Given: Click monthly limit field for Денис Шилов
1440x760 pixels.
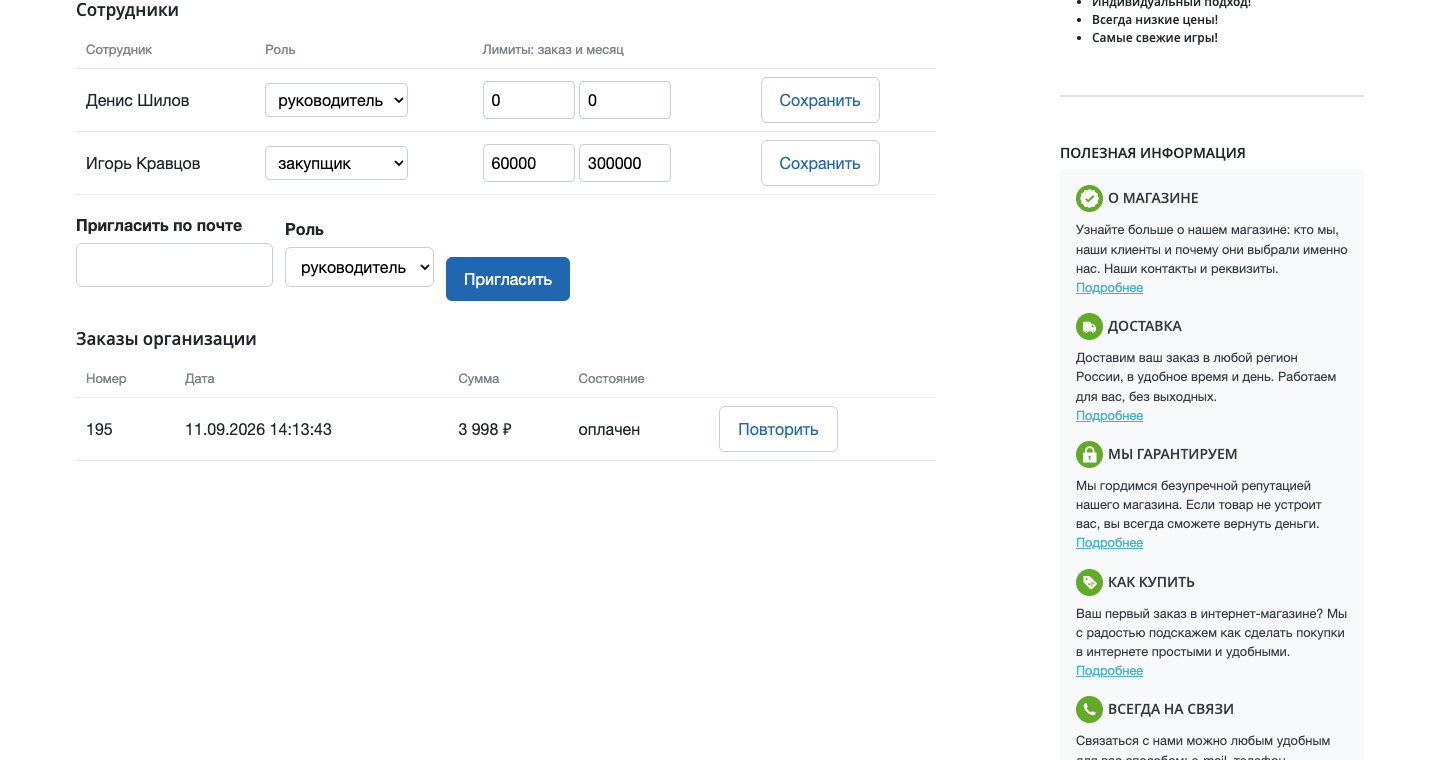Looking at the screenshot, I should (x=625, y=100).
